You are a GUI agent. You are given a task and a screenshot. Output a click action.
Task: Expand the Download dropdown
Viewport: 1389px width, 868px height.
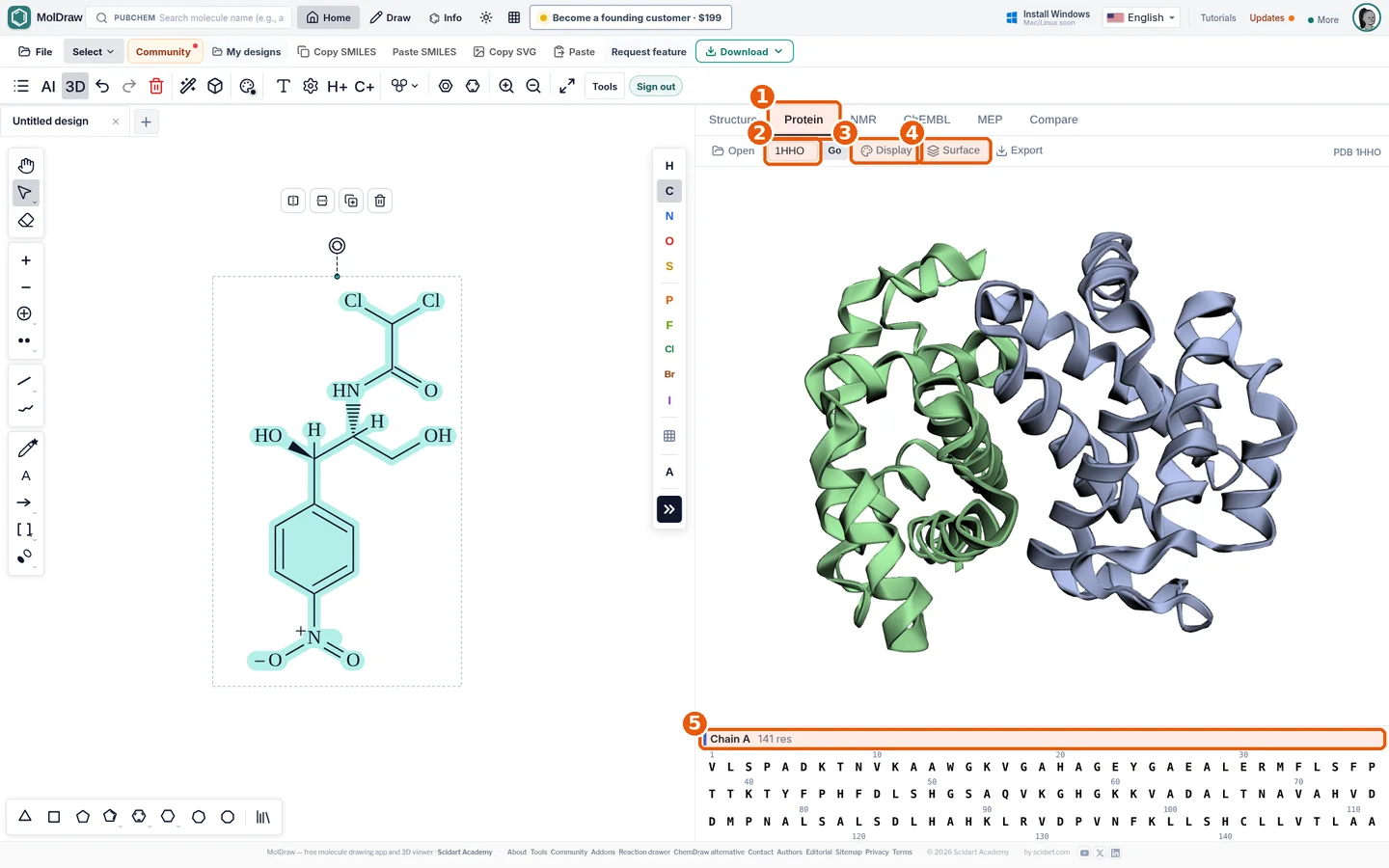pyautogui.click(x=744, y=52)
